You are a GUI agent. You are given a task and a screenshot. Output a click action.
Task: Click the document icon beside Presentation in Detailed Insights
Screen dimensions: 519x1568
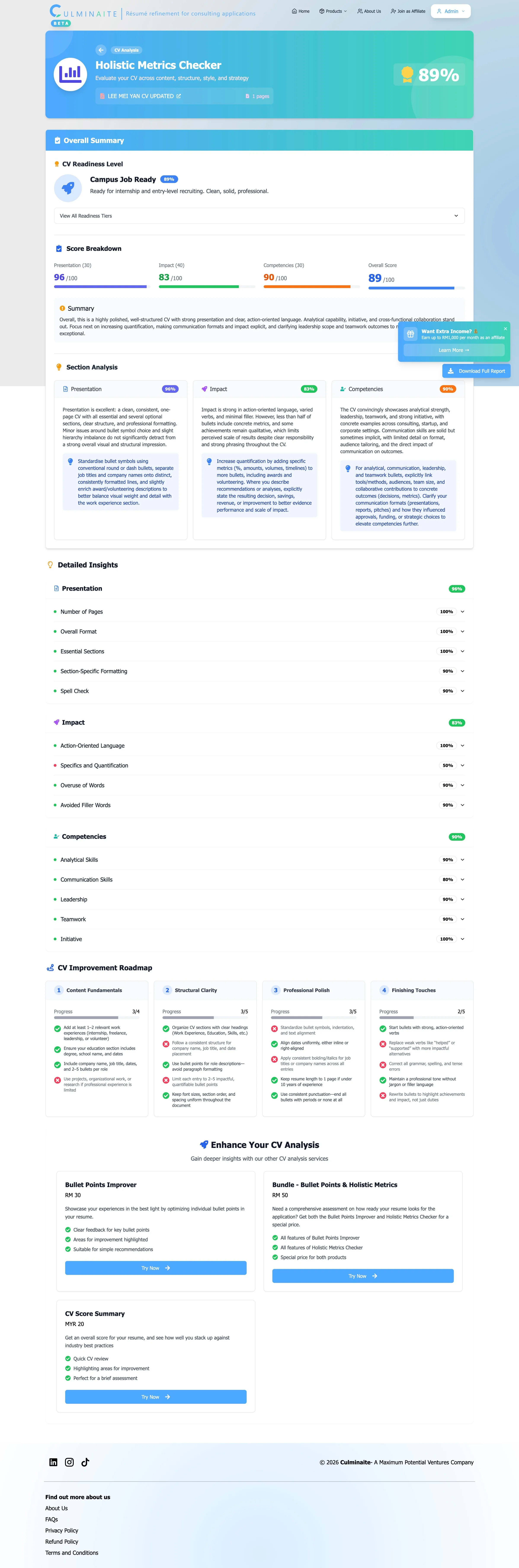click(x=57, y=589)
